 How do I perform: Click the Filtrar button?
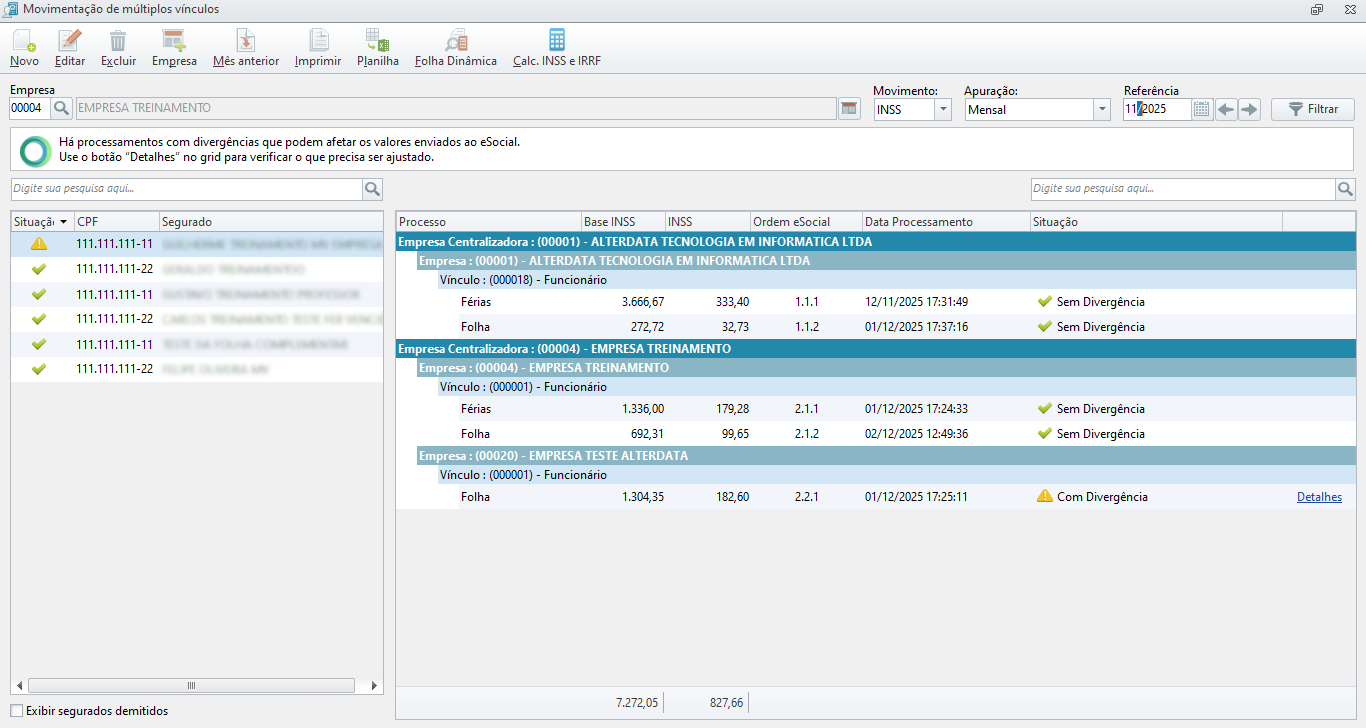(x=1312, y=109)
